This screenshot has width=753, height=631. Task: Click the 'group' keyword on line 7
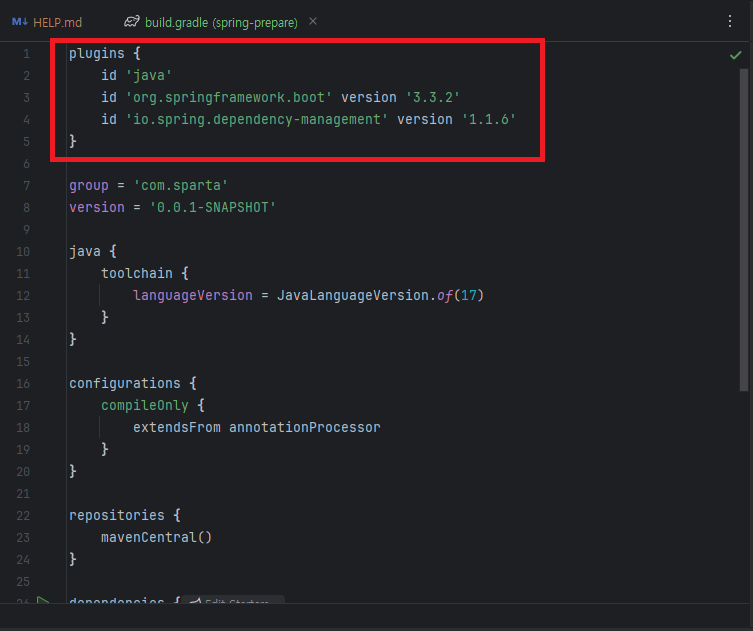coord(89,185)
